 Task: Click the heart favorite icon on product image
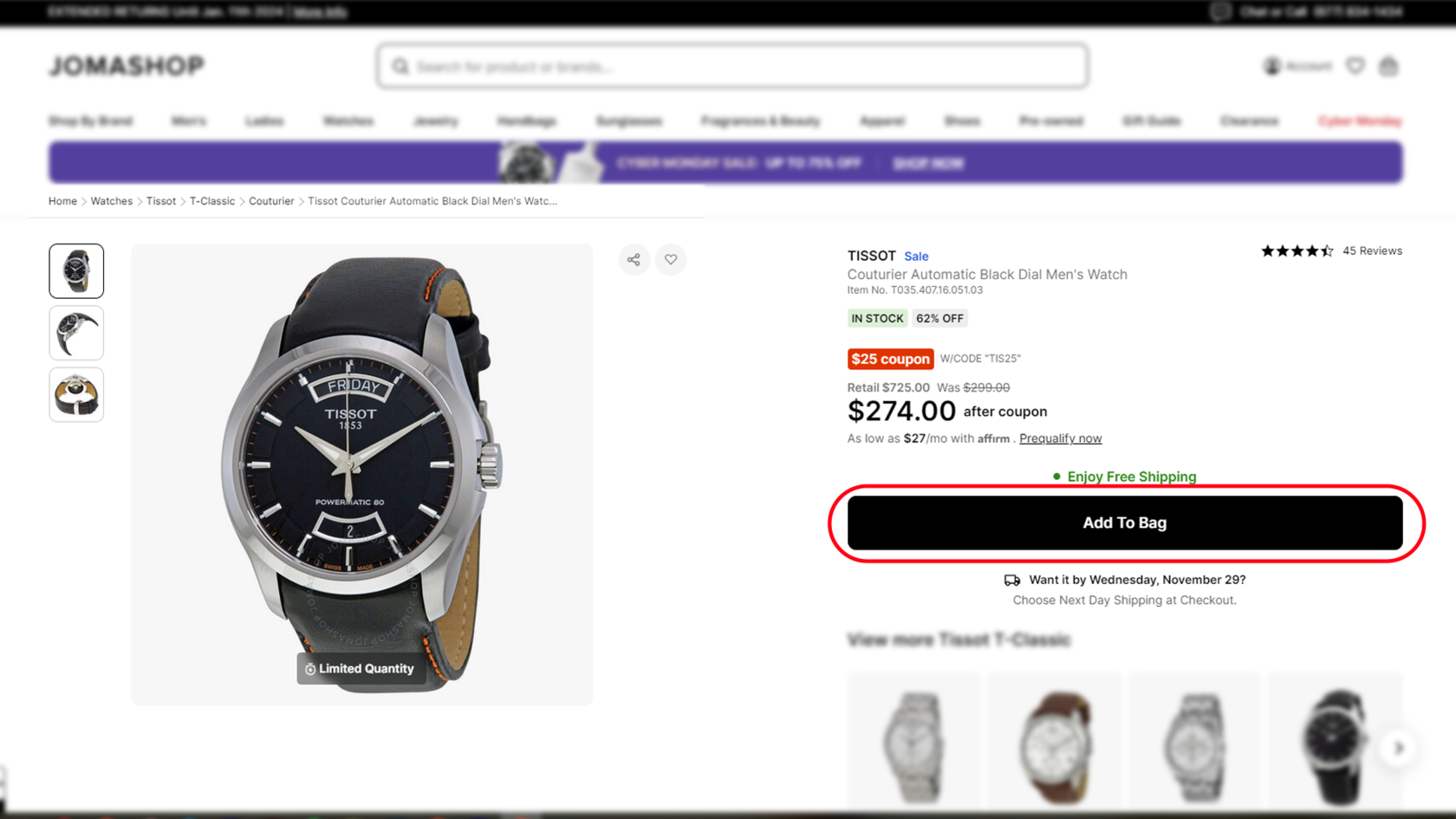[x=671, y=259]
